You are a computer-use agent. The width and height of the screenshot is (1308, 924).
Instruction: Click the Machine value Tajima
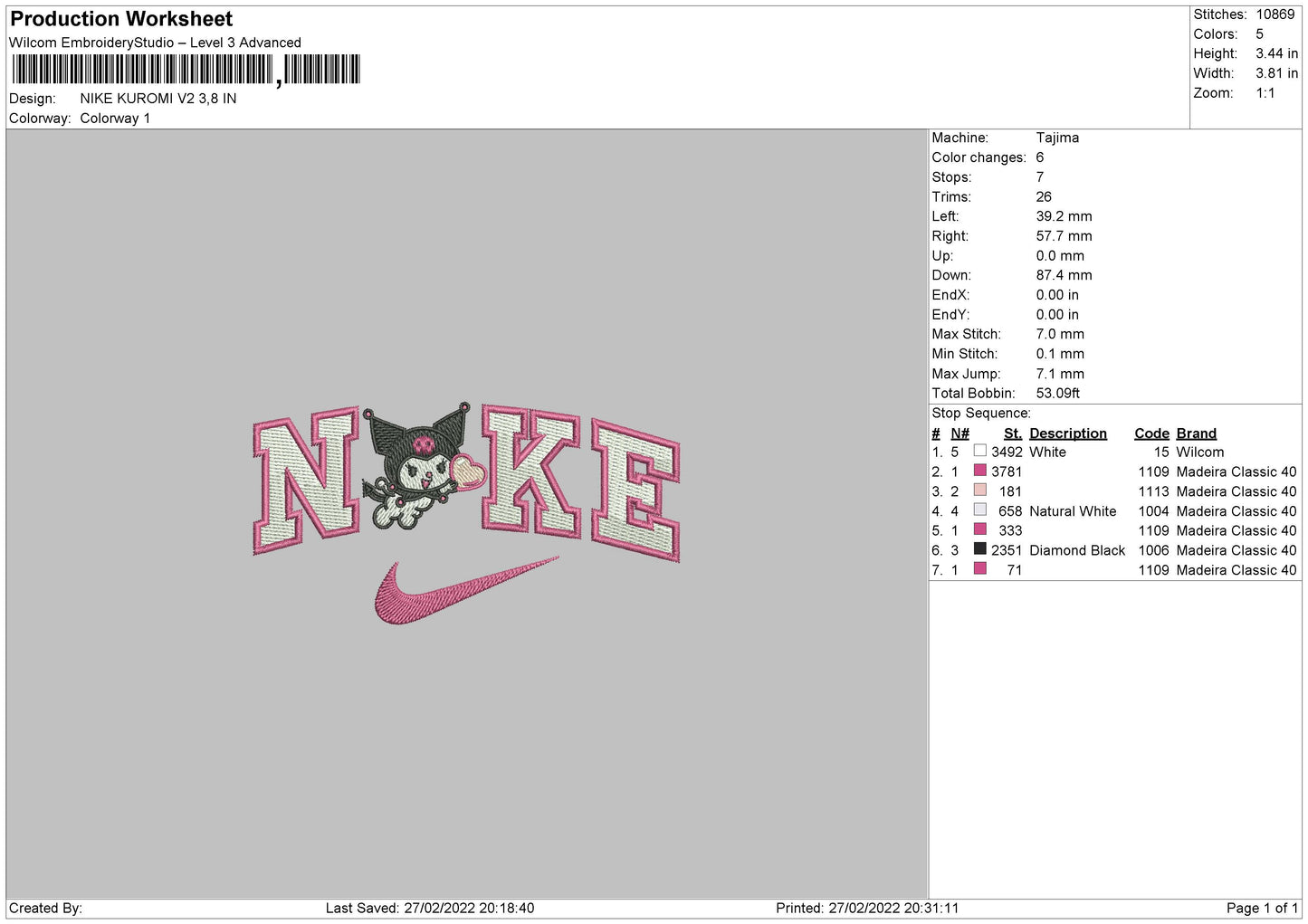click(x=1057, y=138)
